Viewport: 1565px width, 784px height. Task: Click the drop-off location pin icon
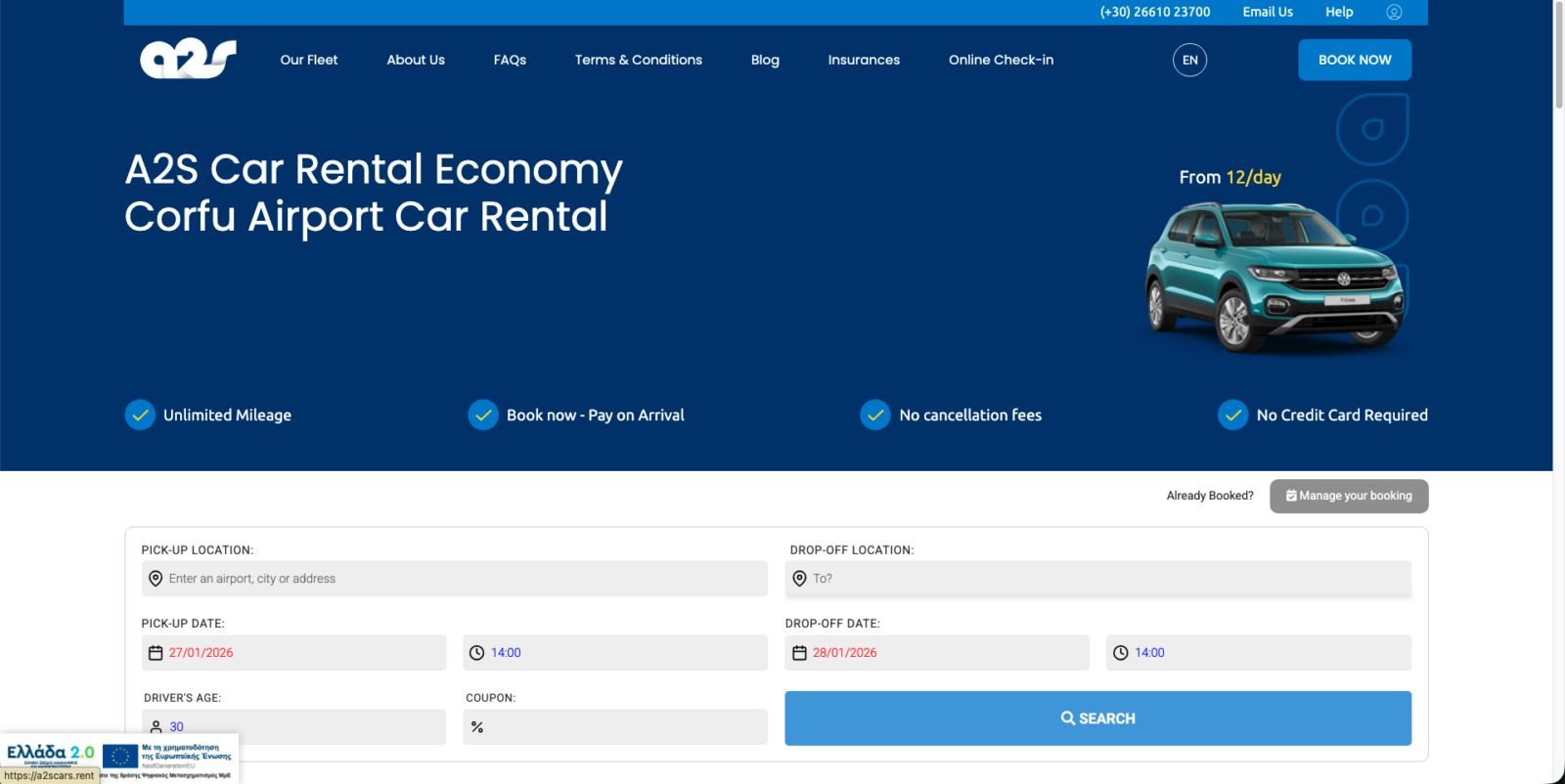click(x=799, y=579)
